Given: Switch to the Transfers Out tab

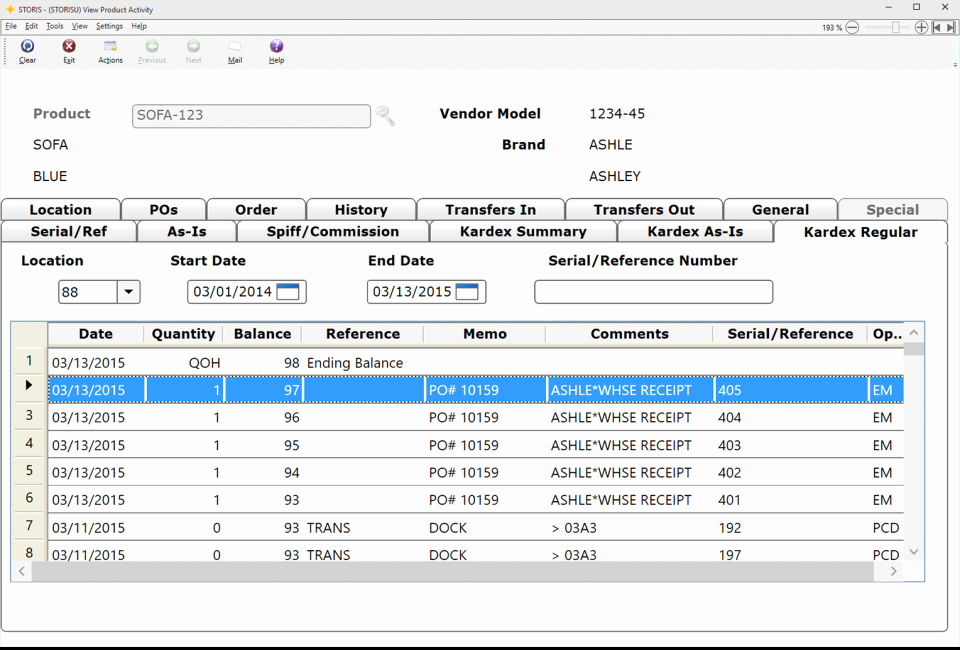Looking at the screenshot, I should (644, 209).
